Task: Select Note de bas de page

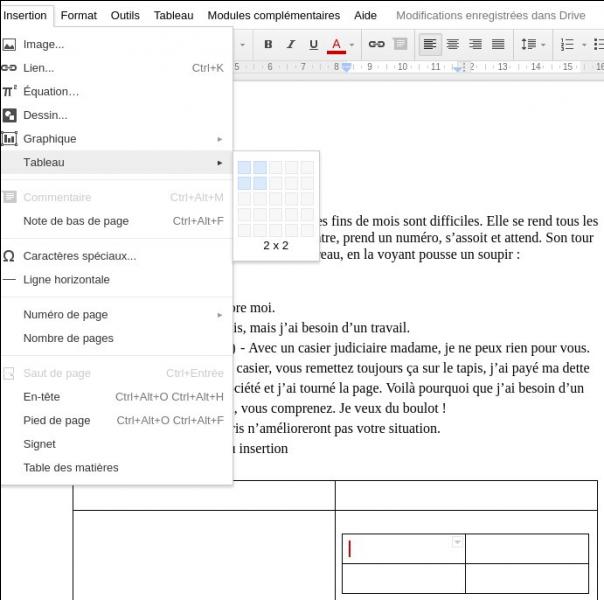Action: pyautogui.click(x=117, y=221)
